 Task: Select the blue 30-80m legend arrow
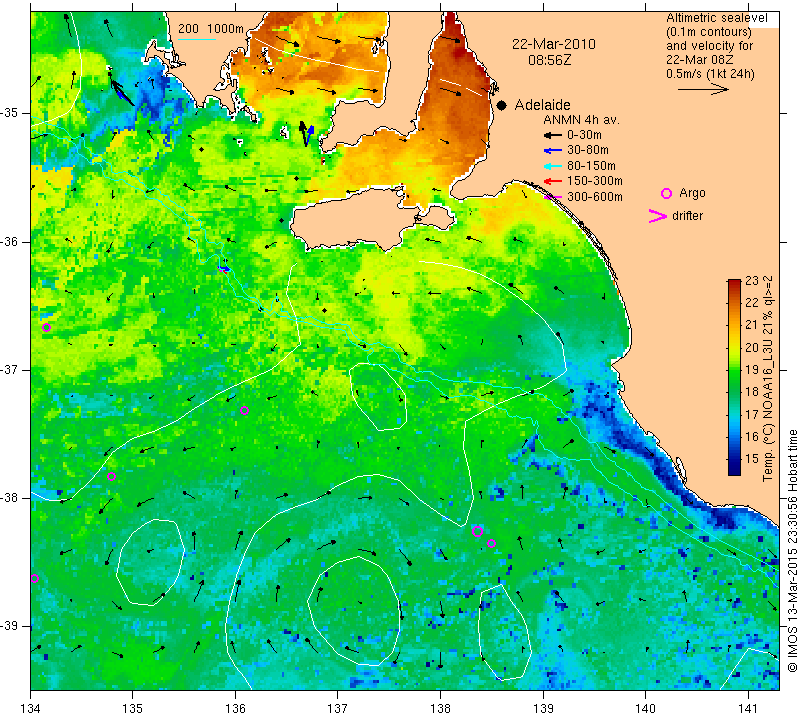(x=552, y=151)
